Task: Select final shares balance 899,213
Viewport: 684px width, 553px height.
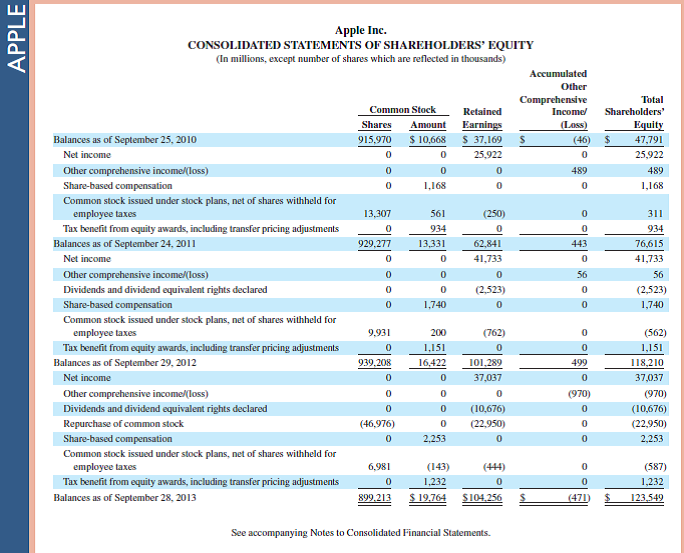Action: (375, 498)
